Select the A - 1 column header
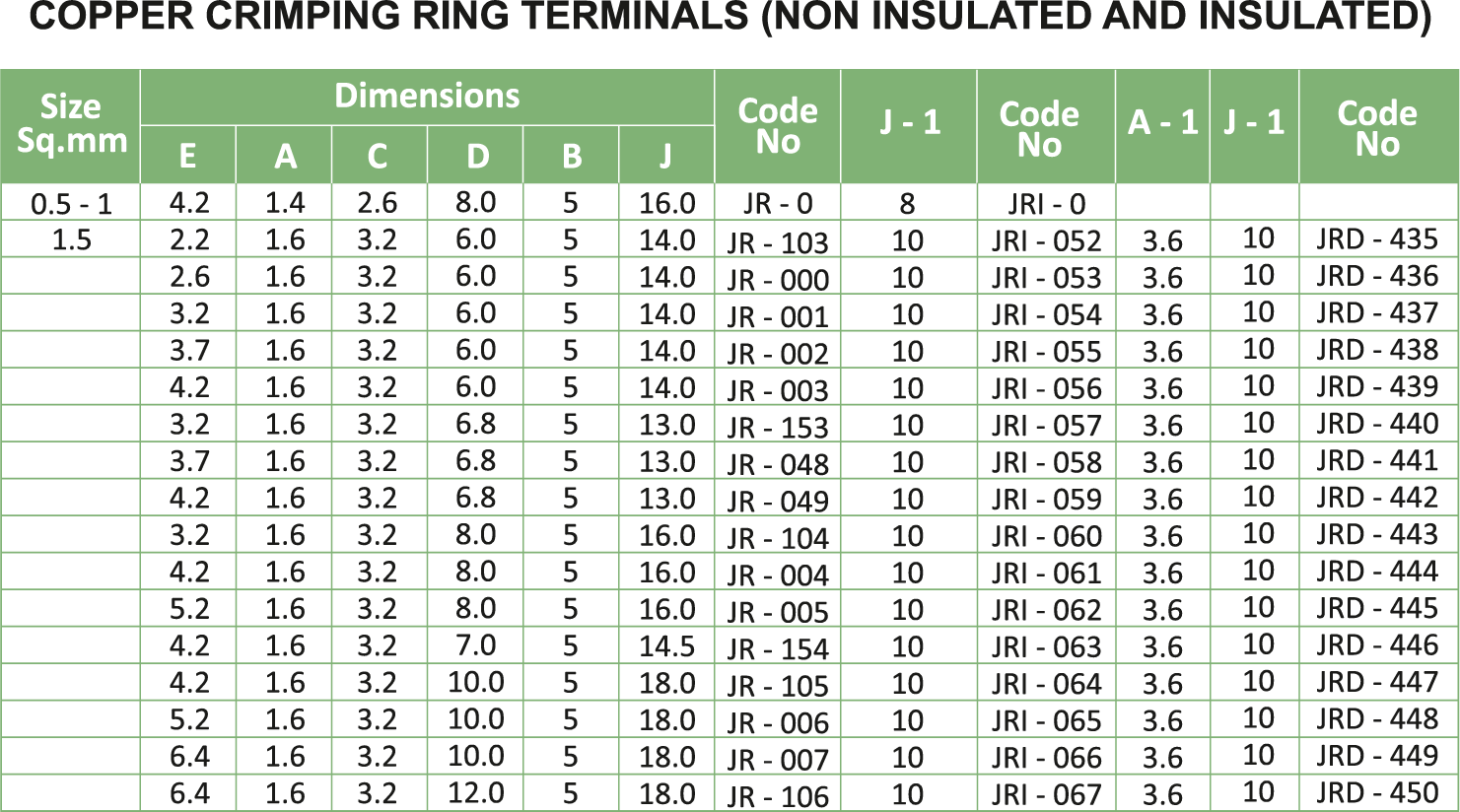This screenshot has width=1460, height=812. 1162,123
